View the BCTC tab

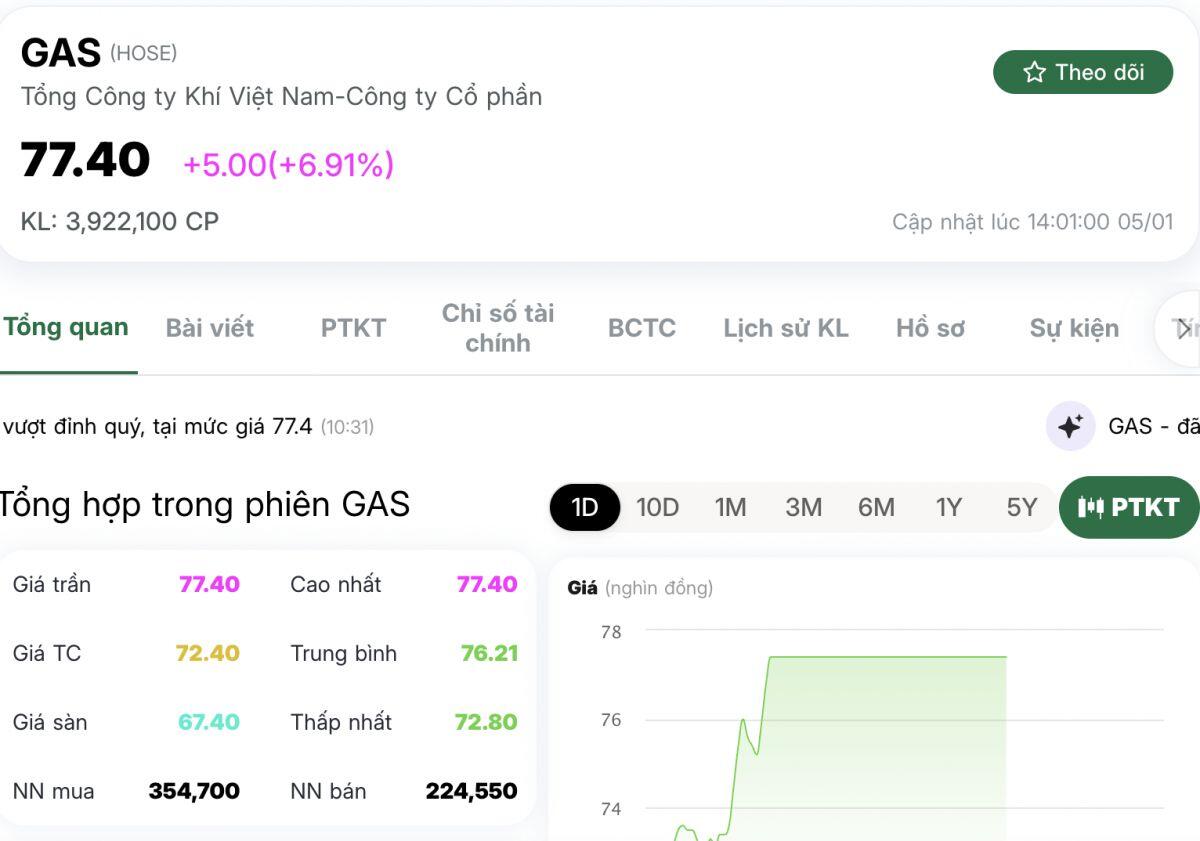point(642,327)
